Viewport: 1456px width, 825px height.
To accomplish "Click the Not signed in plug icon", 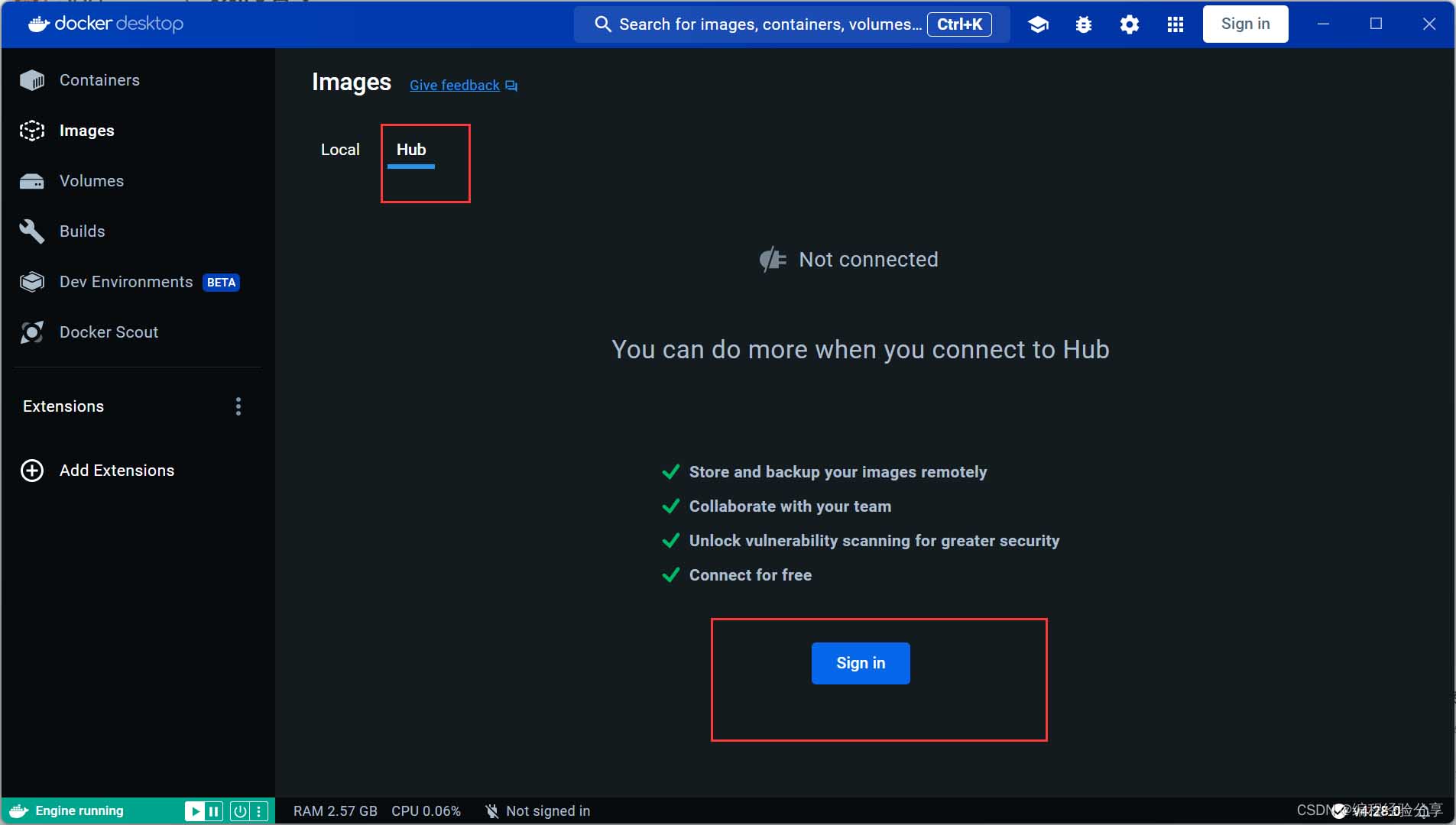I will click(492, 811).
